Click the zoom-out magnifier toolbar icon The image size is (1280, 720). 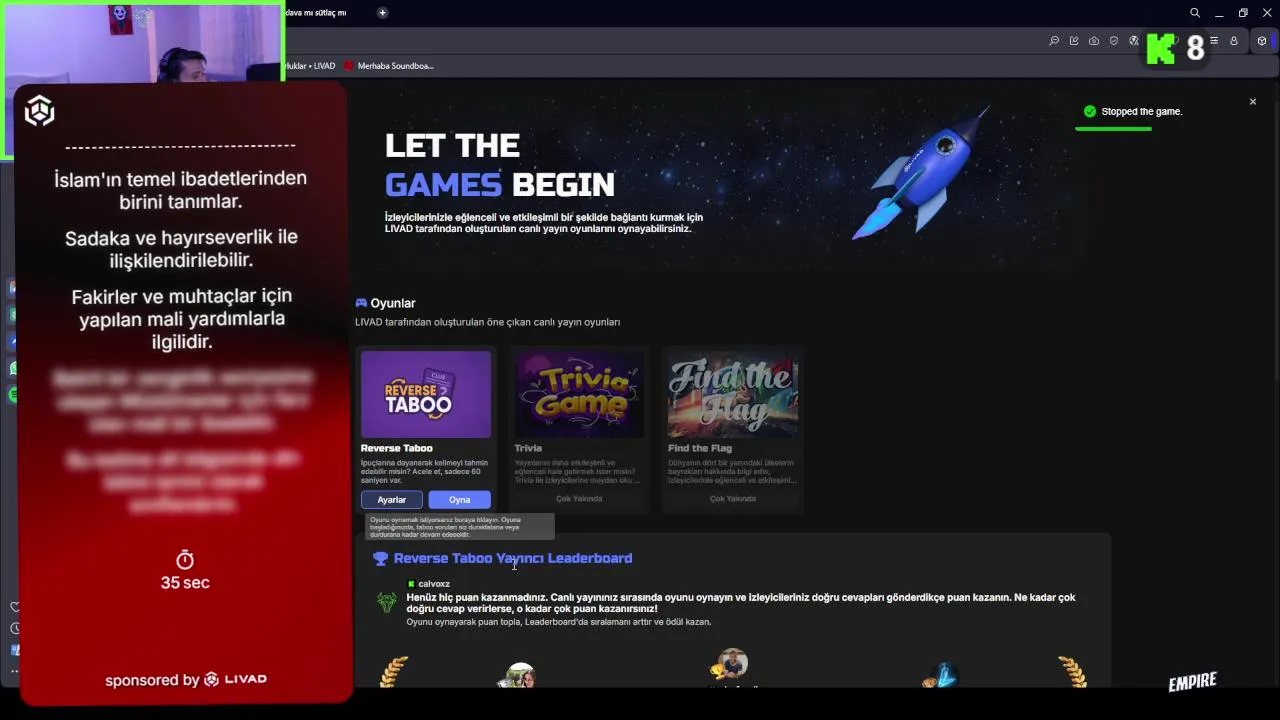coord(1054,41)
